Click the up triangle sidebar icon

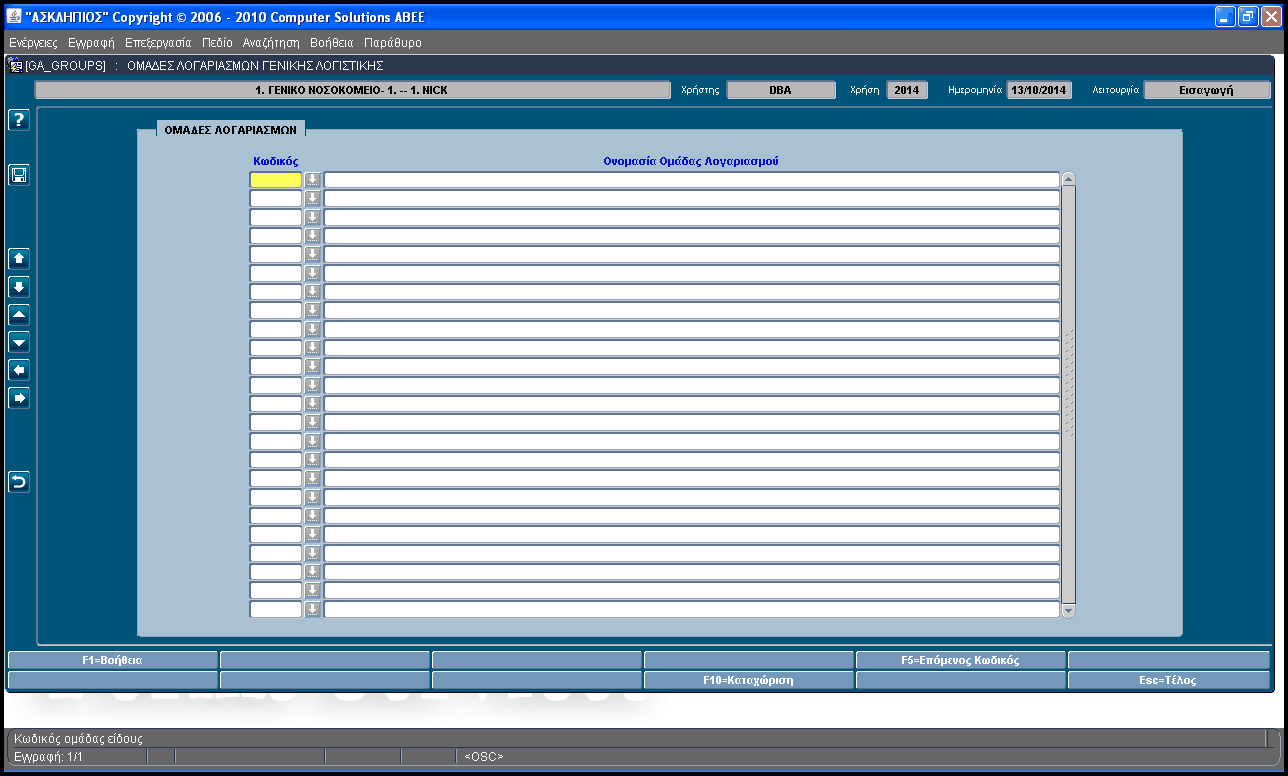(x=18, y=314)
